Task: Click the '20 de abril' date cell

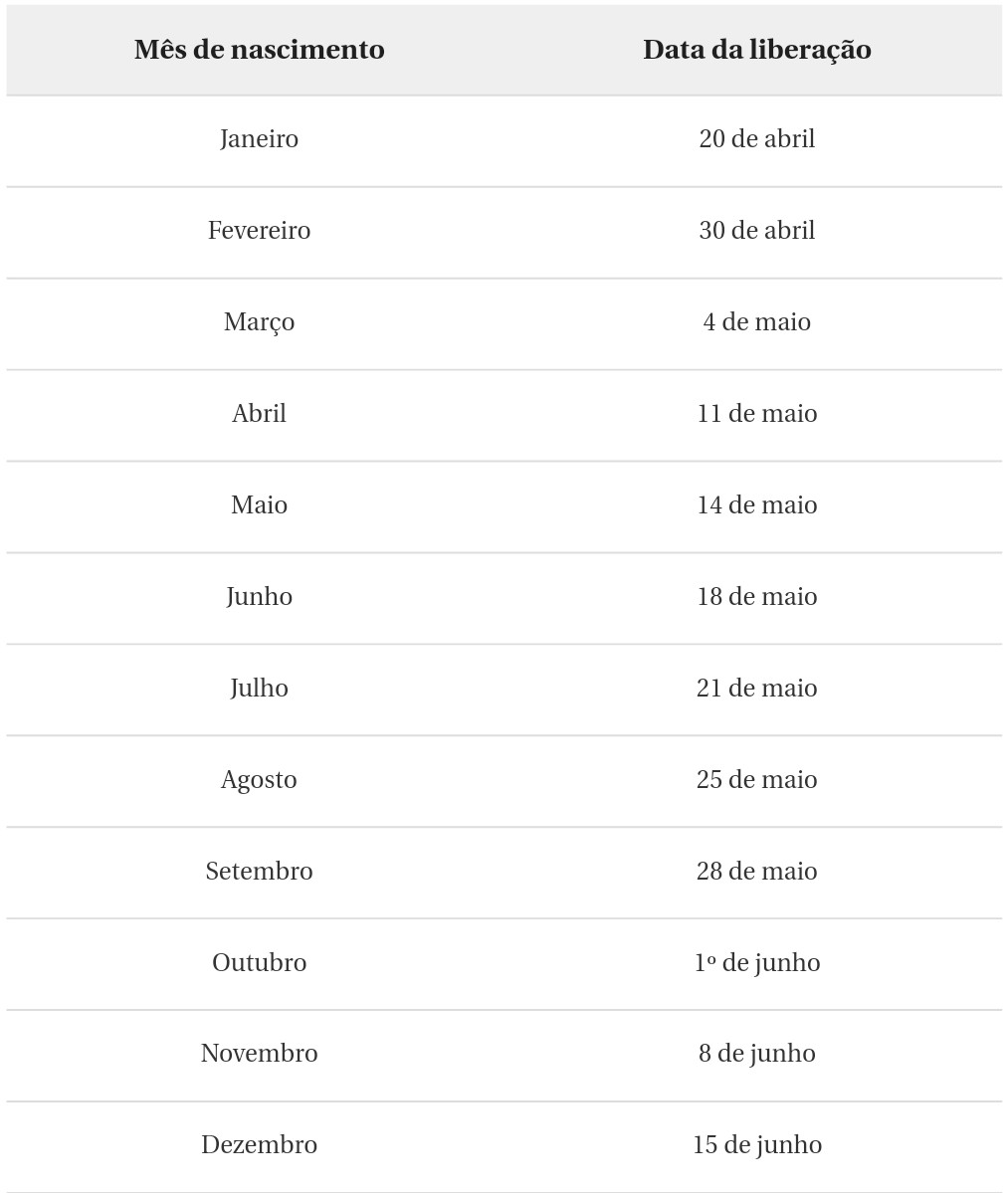Action: point(757,139)
